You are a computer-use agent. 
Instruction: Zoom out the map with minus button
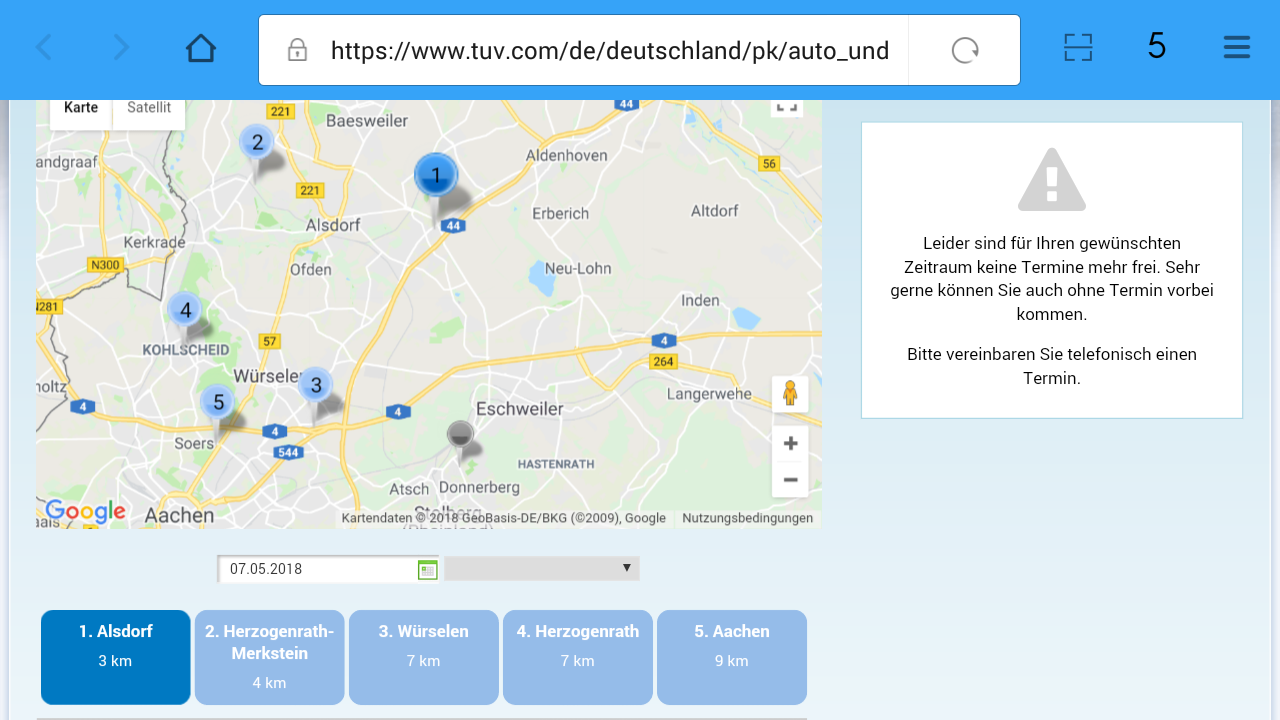tap(790, 480)
